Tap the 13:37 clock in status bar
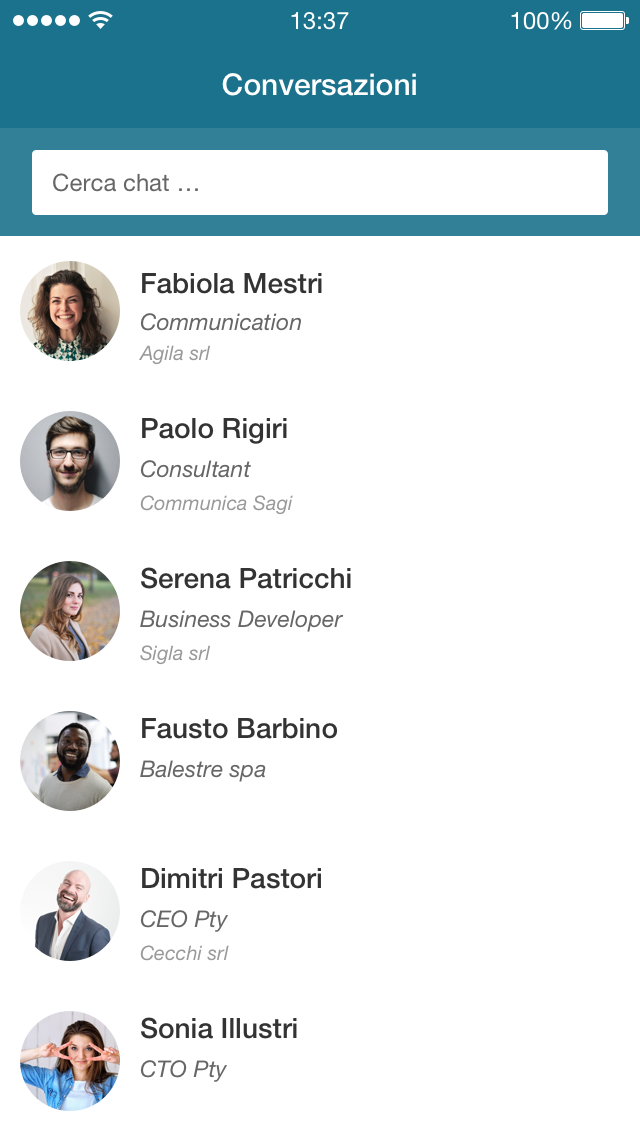The image size is (640, 1136). click(319, 21)
